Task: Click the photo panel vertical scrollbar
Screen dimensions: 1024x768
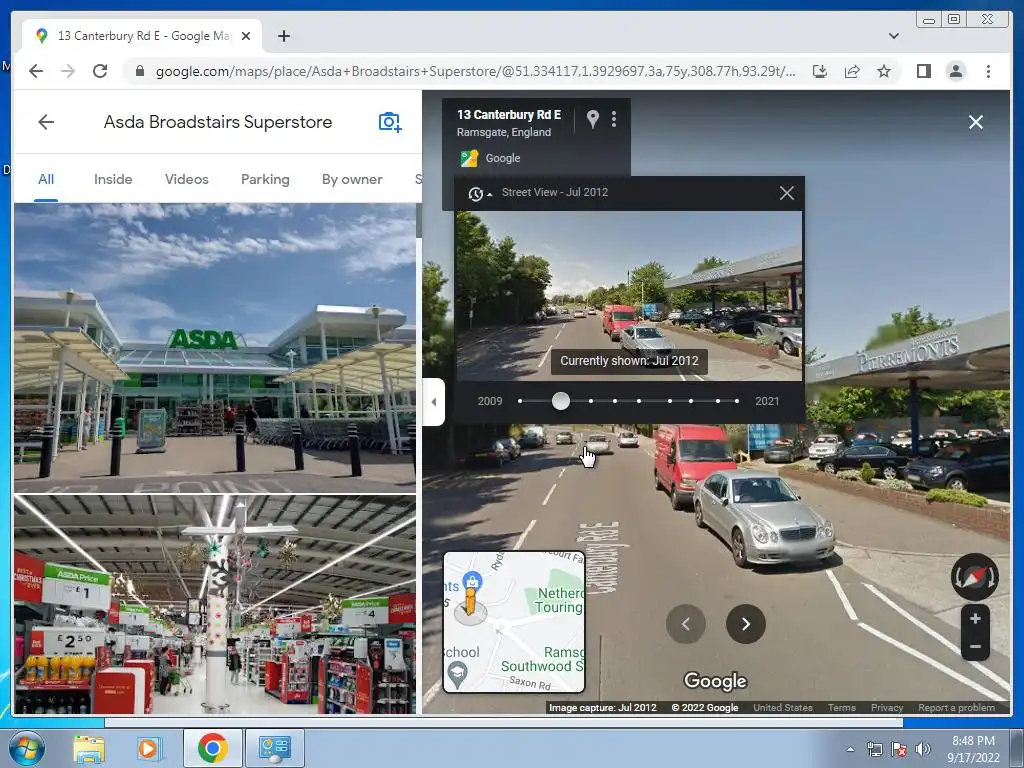Action: tap(419, 221)
